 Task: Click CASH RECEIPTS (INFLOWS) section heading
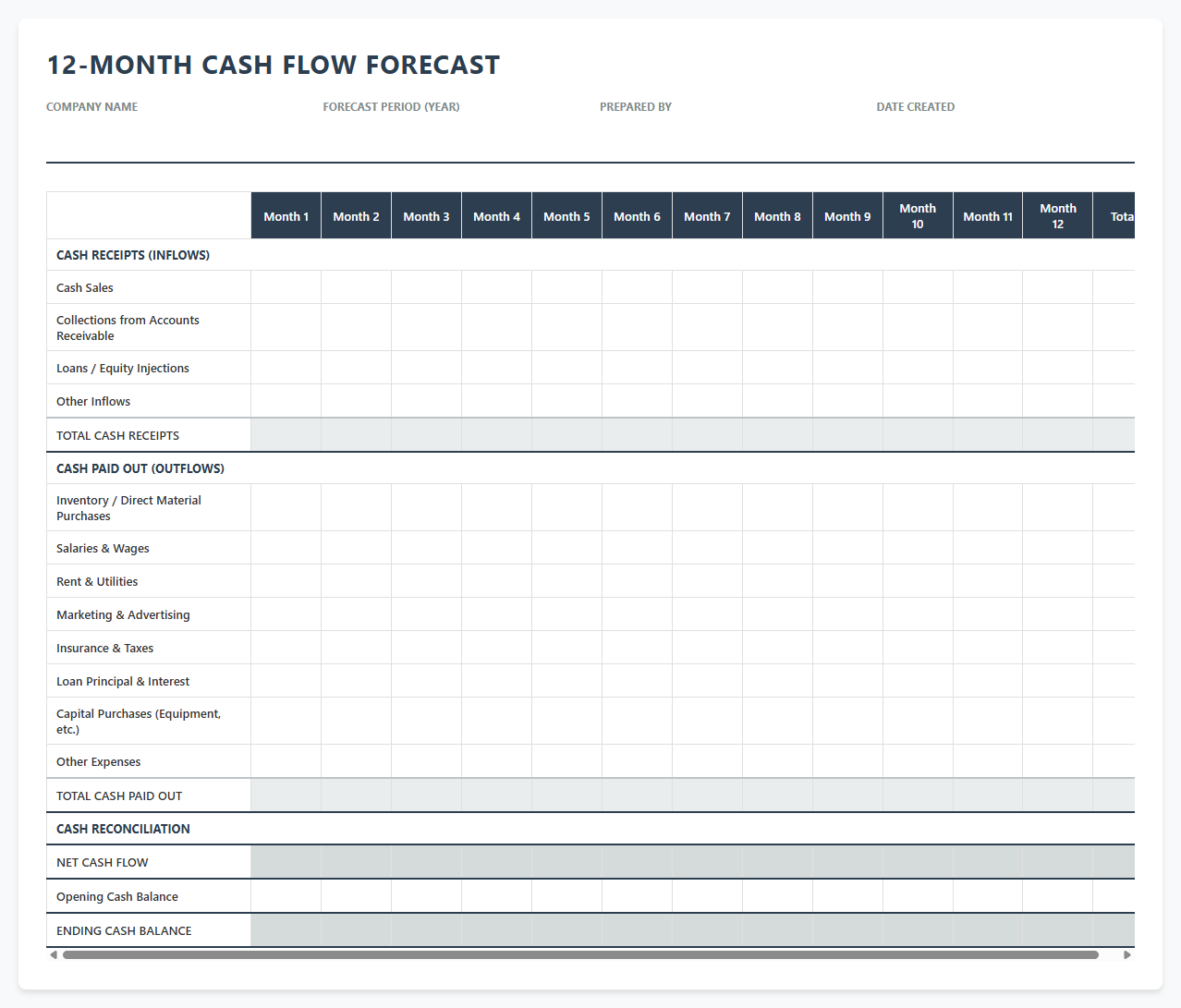[x=133, y=255]
